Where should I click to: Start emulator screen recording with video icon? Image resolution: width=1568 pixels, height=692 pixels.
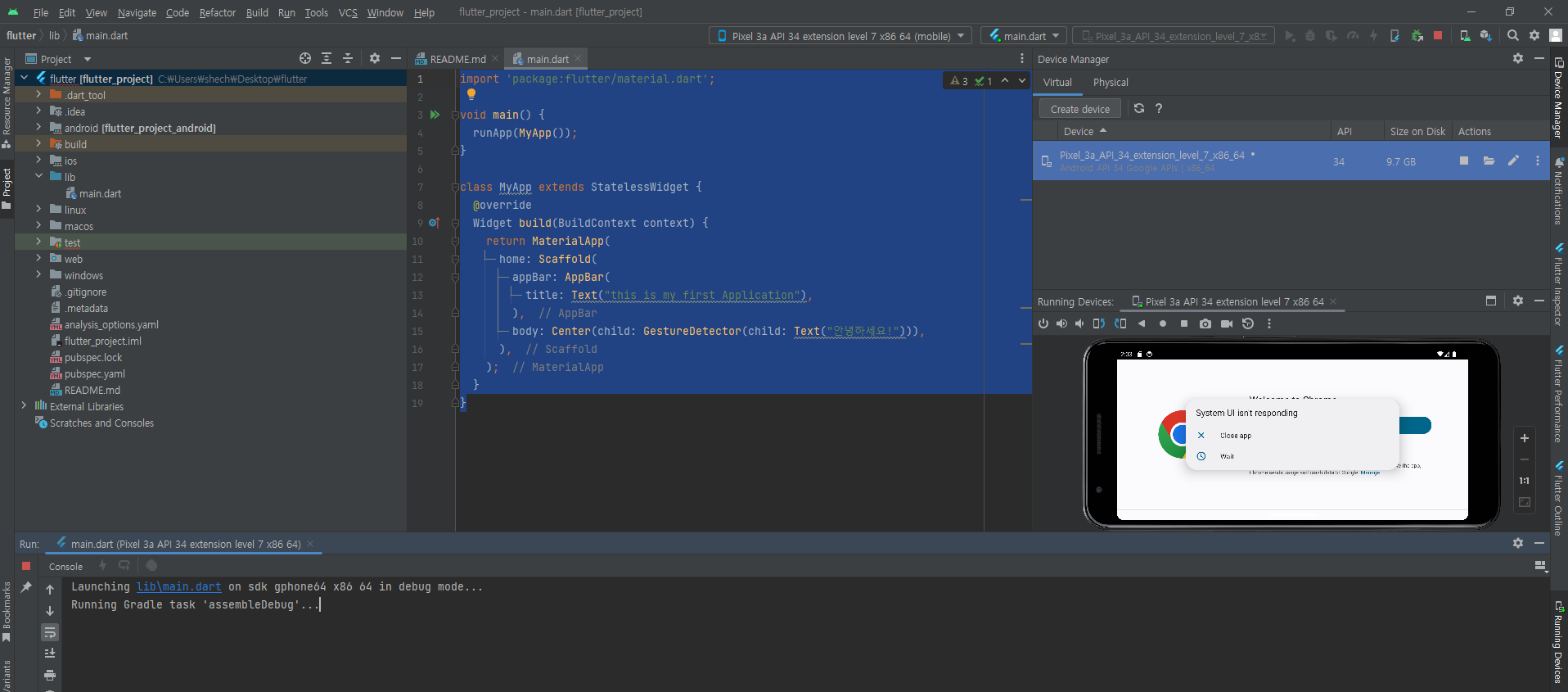[x=1227, y=323]
